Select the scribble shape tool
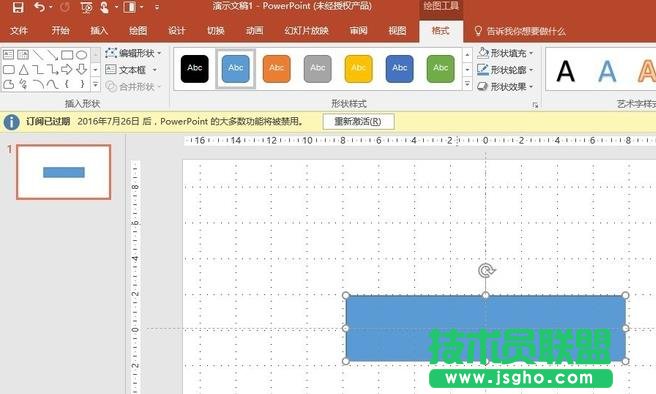This screenshot has width=656, height=394. (23, 84)
